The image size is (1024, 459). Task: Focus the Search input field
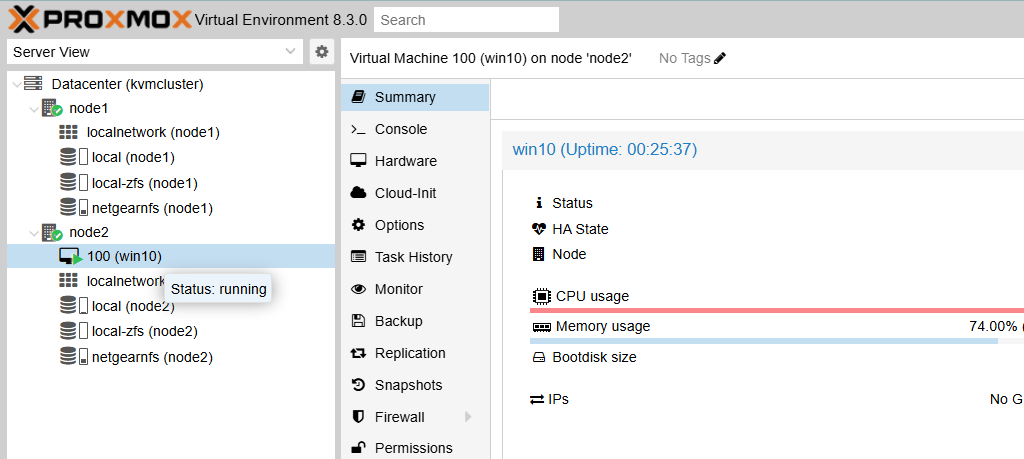click(466, 20)
